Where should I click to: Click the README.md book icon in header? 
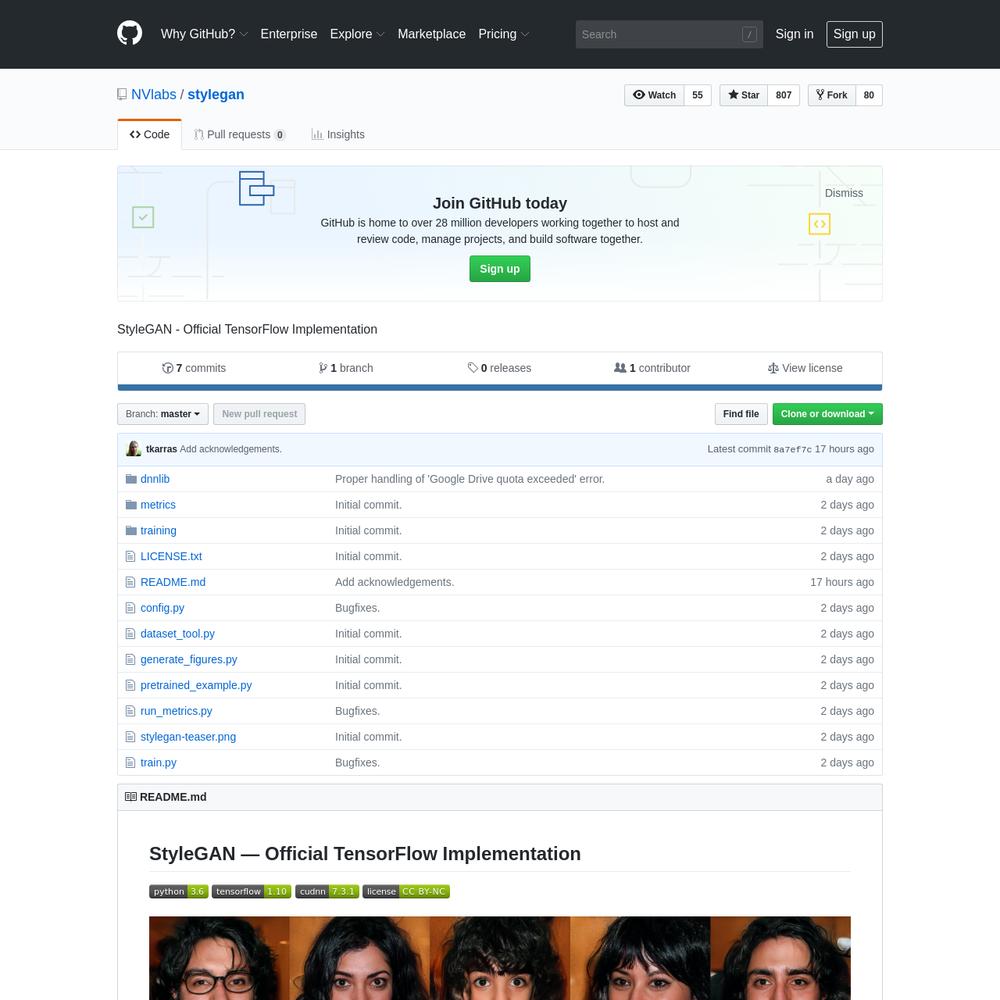(x=131, y=797)
